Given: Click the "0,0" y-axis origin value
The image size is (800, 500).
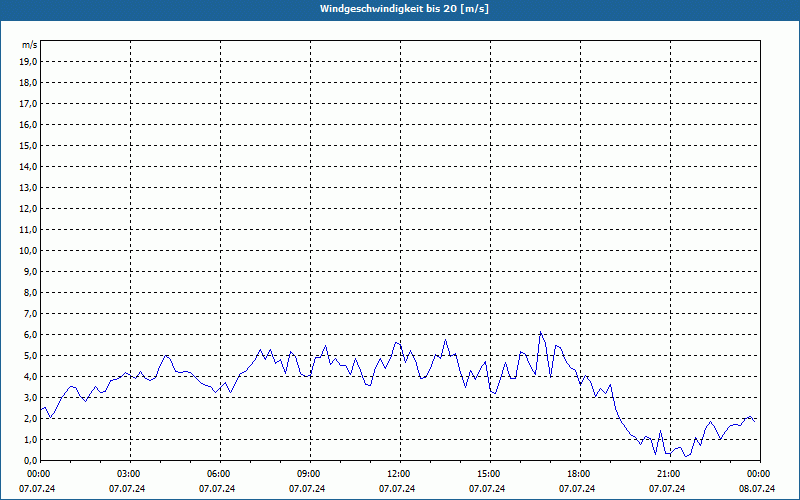Looking at the screenshot, I should coord(31,461).
